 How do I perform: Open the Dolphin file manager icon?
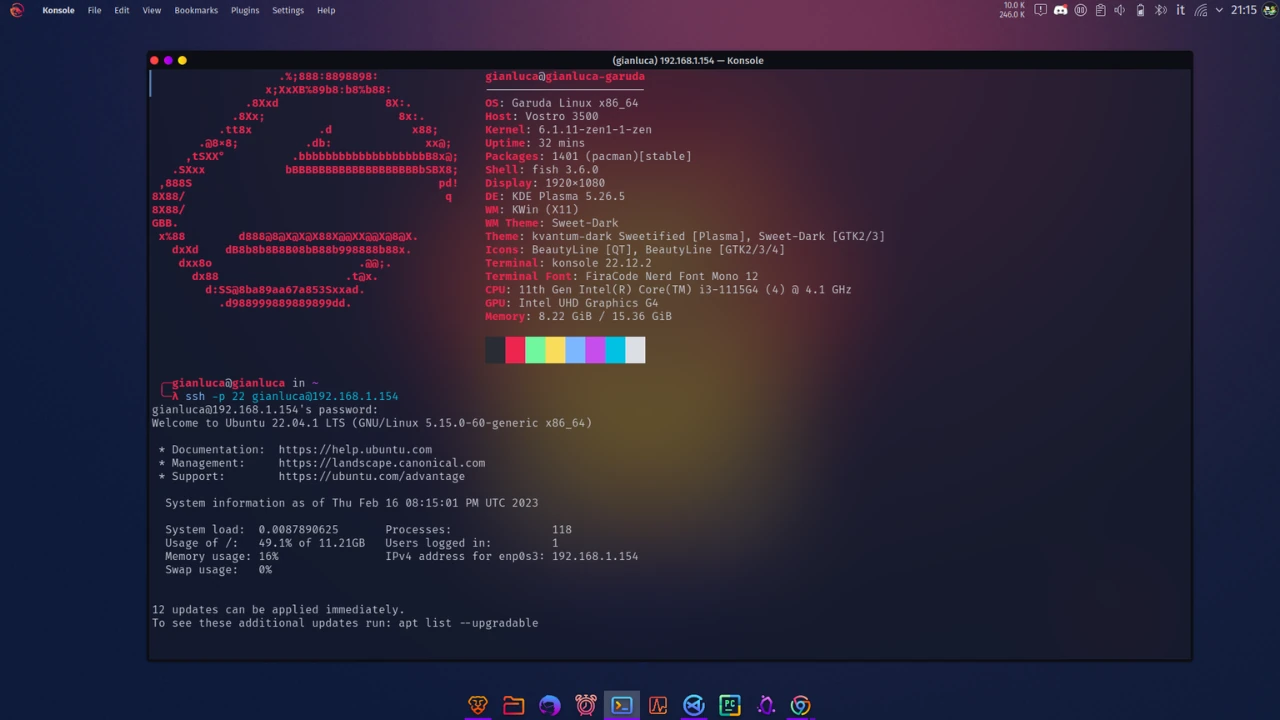click(513, 705)
